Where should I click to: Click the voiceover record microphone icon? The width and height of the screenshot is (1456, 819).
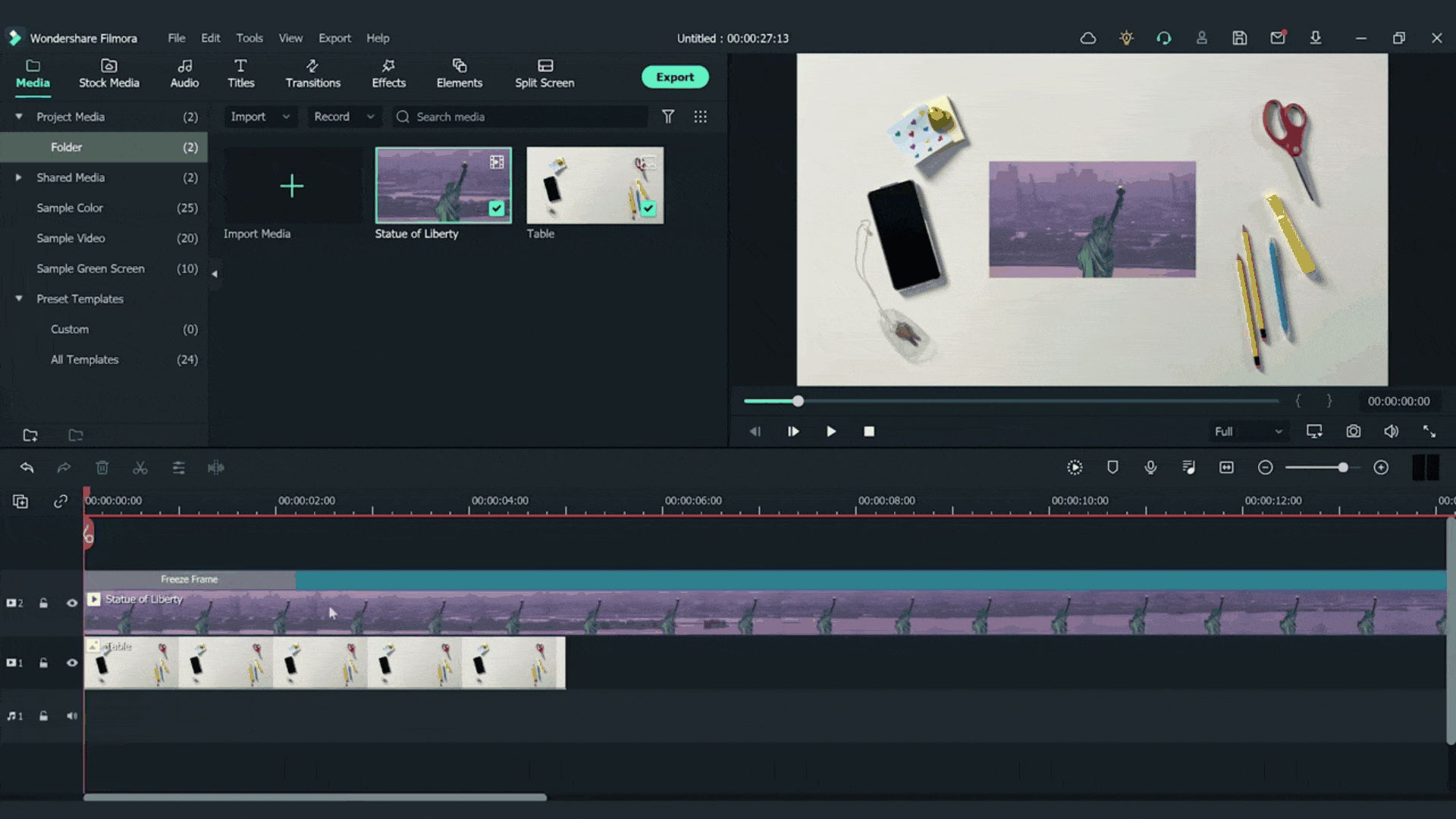point(1150,467)
